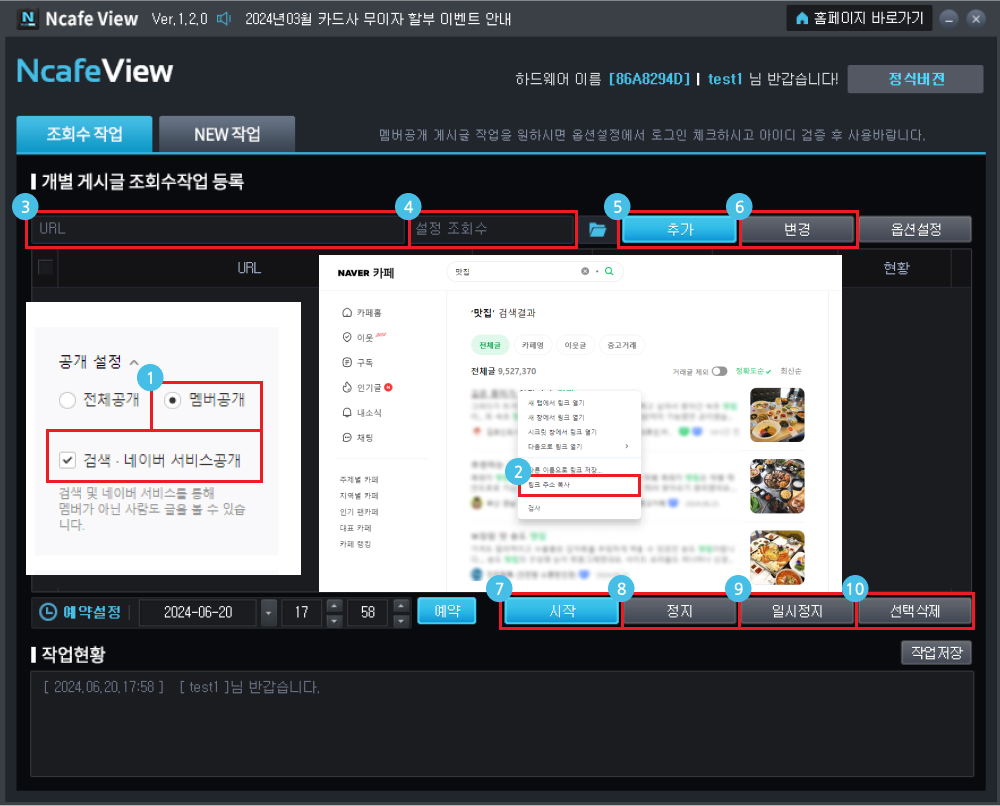This screenshot has height=806, width=1000.
Task: Open the third food thumbnail in search results
Action: 777,557
